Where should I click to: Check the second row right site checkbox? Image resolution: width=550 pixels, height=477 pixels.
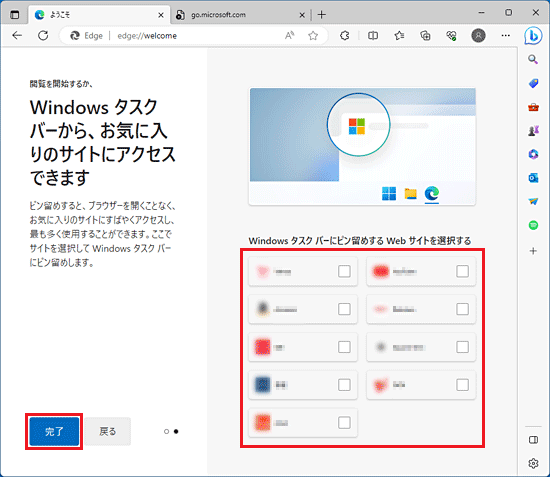(462, 309)
